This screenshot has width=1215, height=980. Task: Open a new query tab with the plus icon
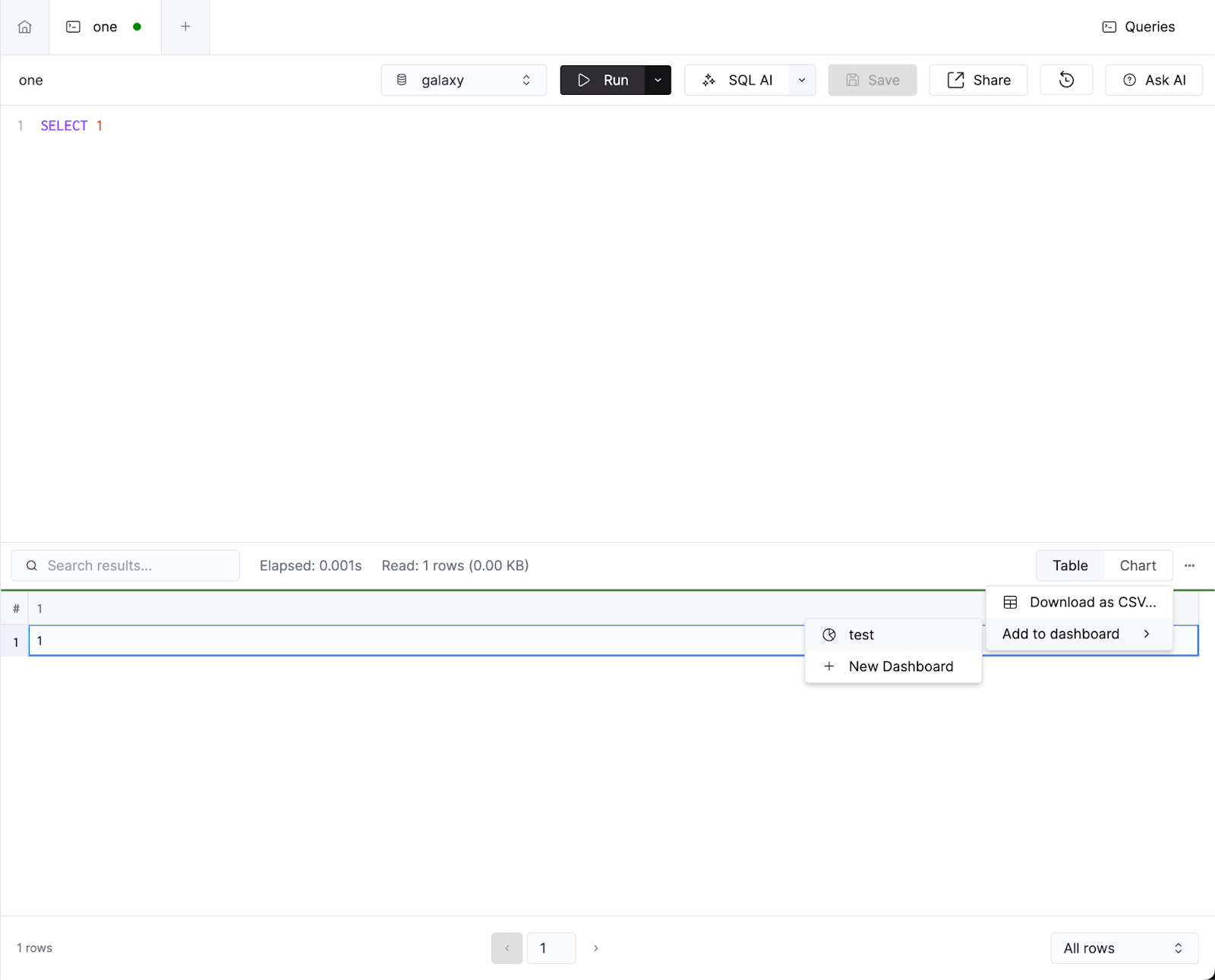click(x=185, y=27)
